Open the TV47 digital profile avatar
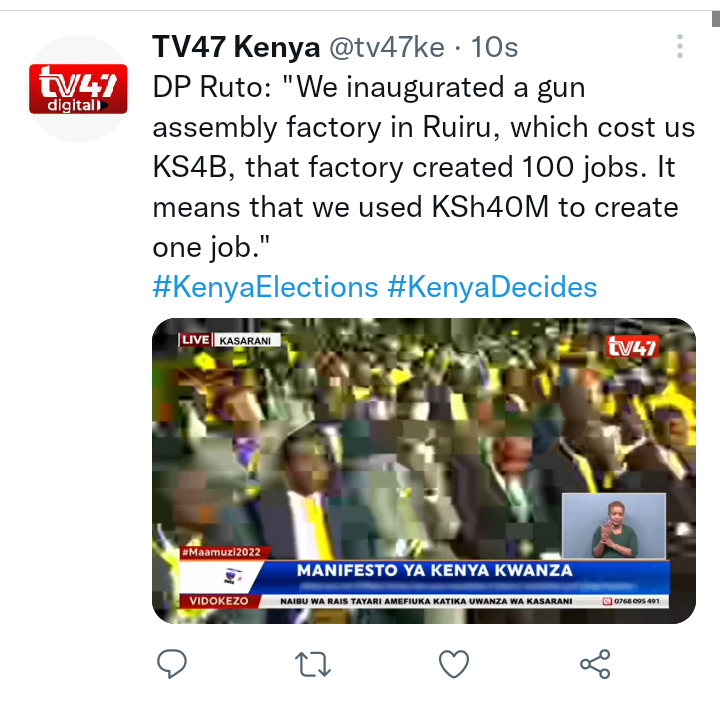 pyautogui.click(x=78, y=89)
